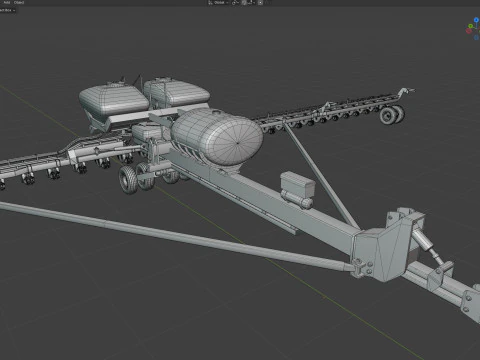
Task: Toggle the snap magnet icon
Action: pos(244,2)
